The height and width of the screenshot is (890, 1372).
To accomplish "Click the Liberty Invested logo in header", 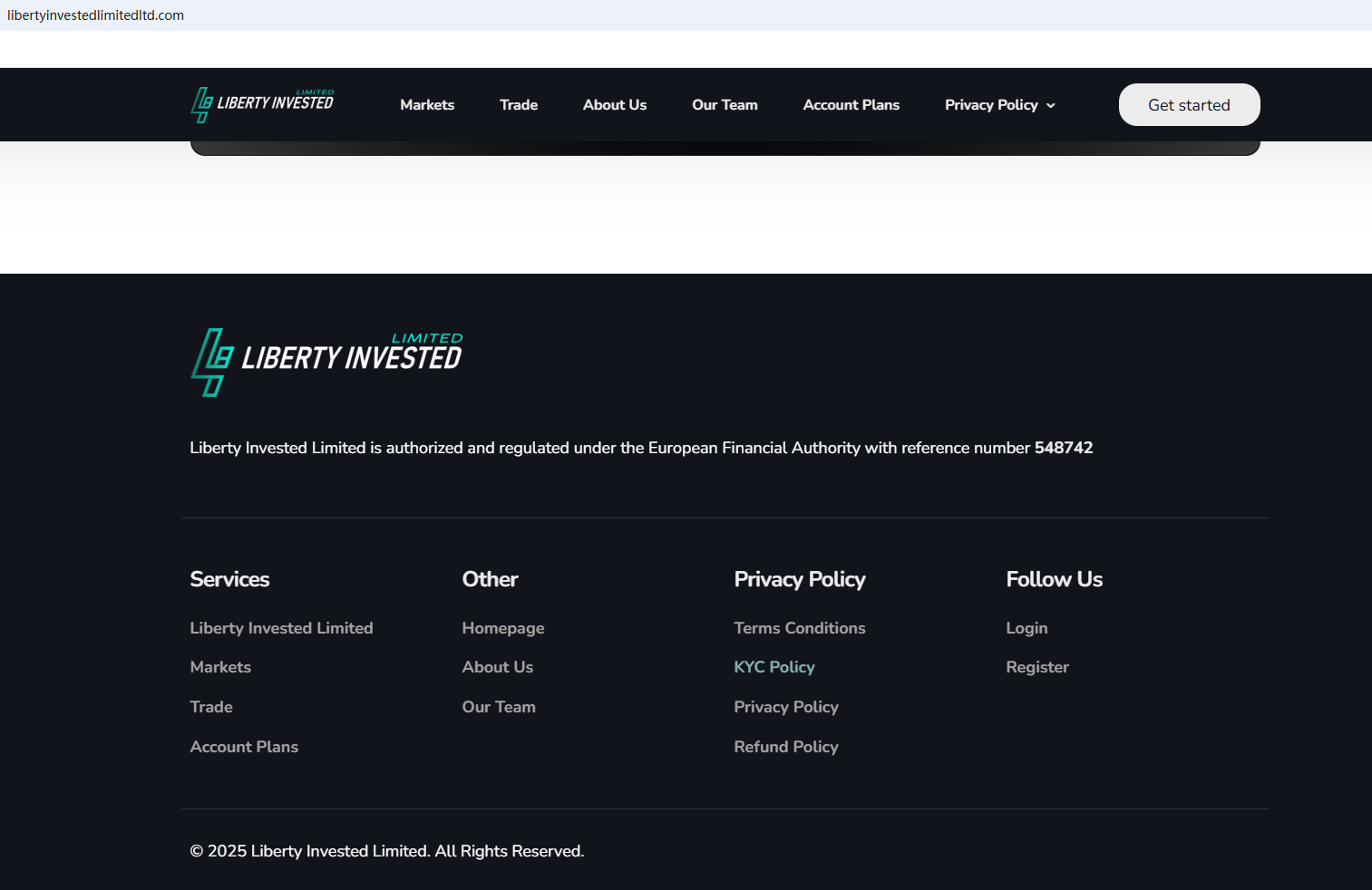I will pyautogui.click(x=262, y=104).
